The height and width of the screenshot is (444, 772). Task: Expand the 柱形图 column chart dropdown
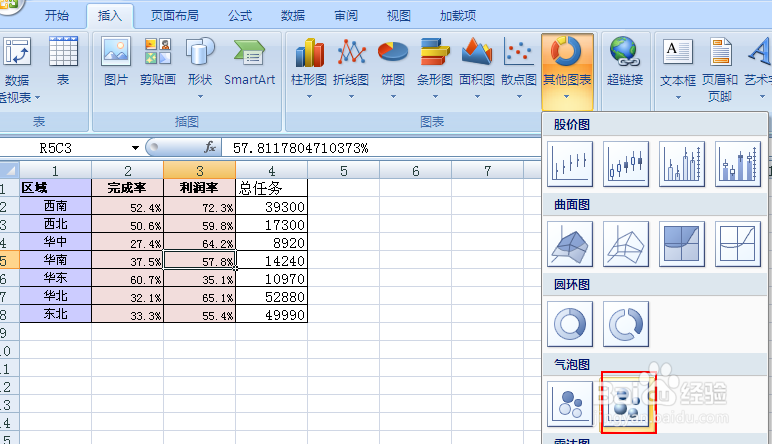tap(309, 68)
